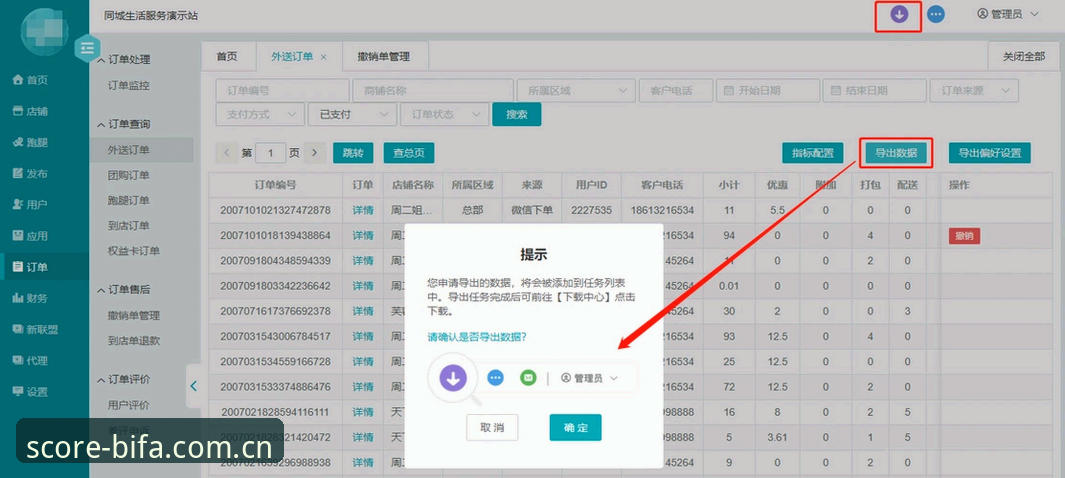
Task: Click the red 撤销 button in the table
Action: tap(964, 236)
